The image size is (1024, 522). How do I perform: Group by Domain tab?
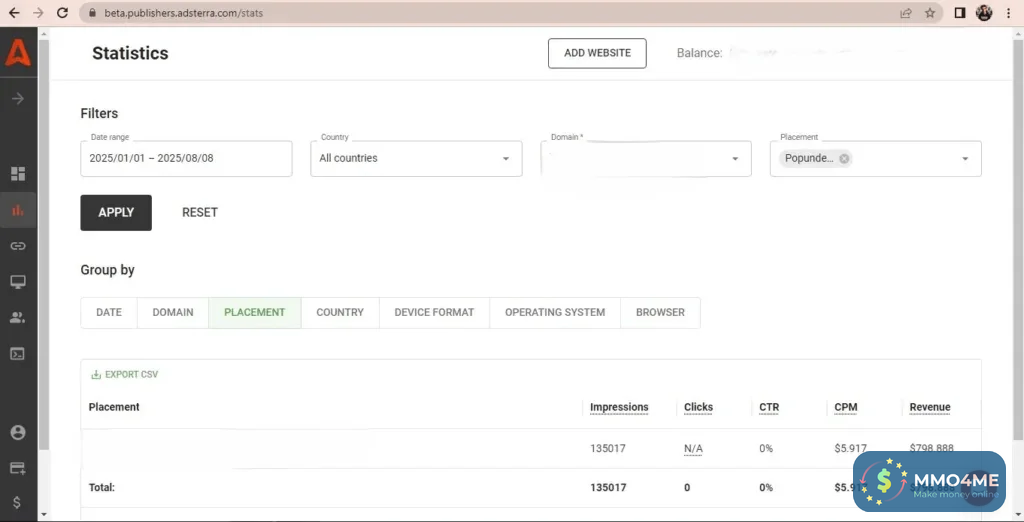coord(173,312)
